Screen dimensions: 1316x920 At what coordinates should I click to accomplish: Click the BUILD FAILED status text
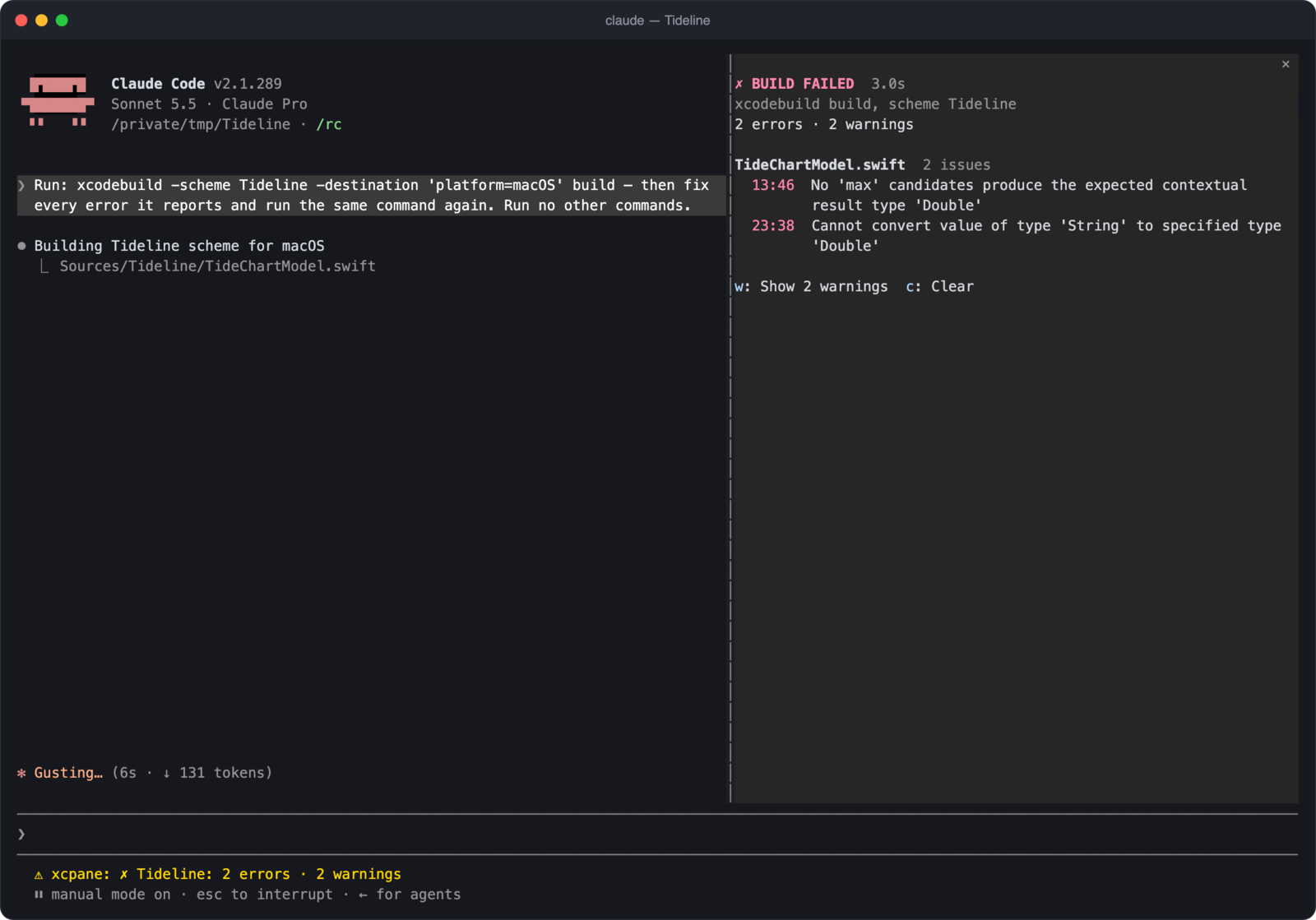pyautogui.click(x=803, y=84)
